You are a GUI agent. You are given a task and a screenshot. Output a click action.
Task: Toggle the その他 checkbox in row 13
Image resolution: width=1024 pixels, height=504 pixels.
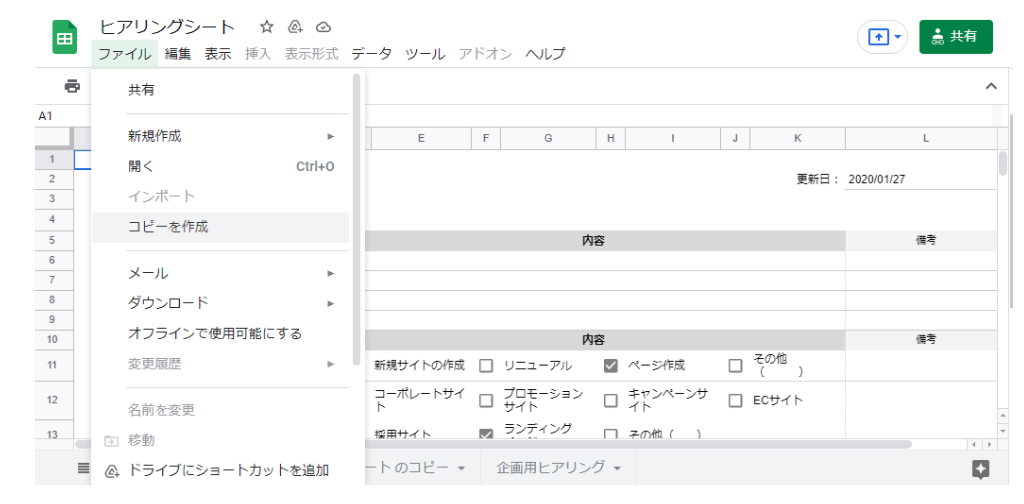pos(611,433)
